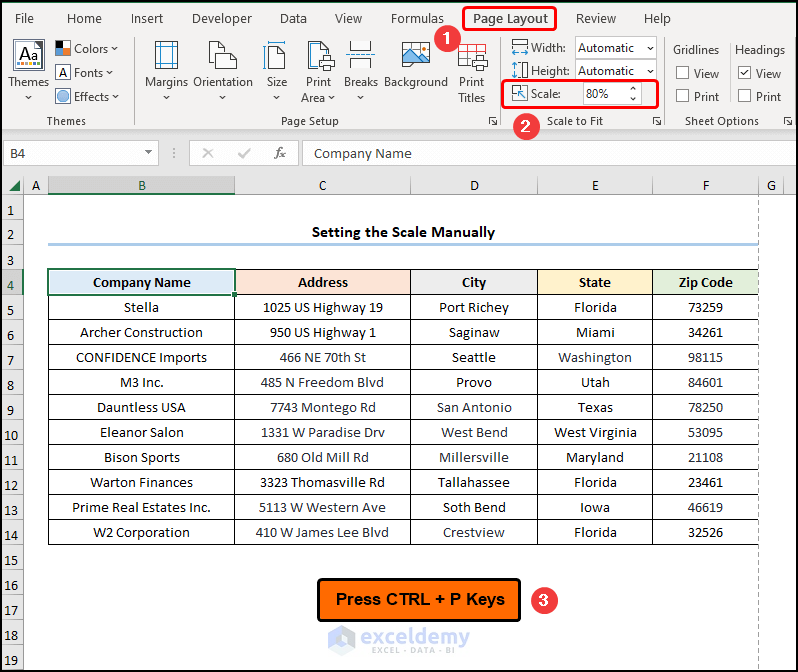Click the Scale icon
Image resolution: width=798 pixels, height=672 pixels.
520,93
